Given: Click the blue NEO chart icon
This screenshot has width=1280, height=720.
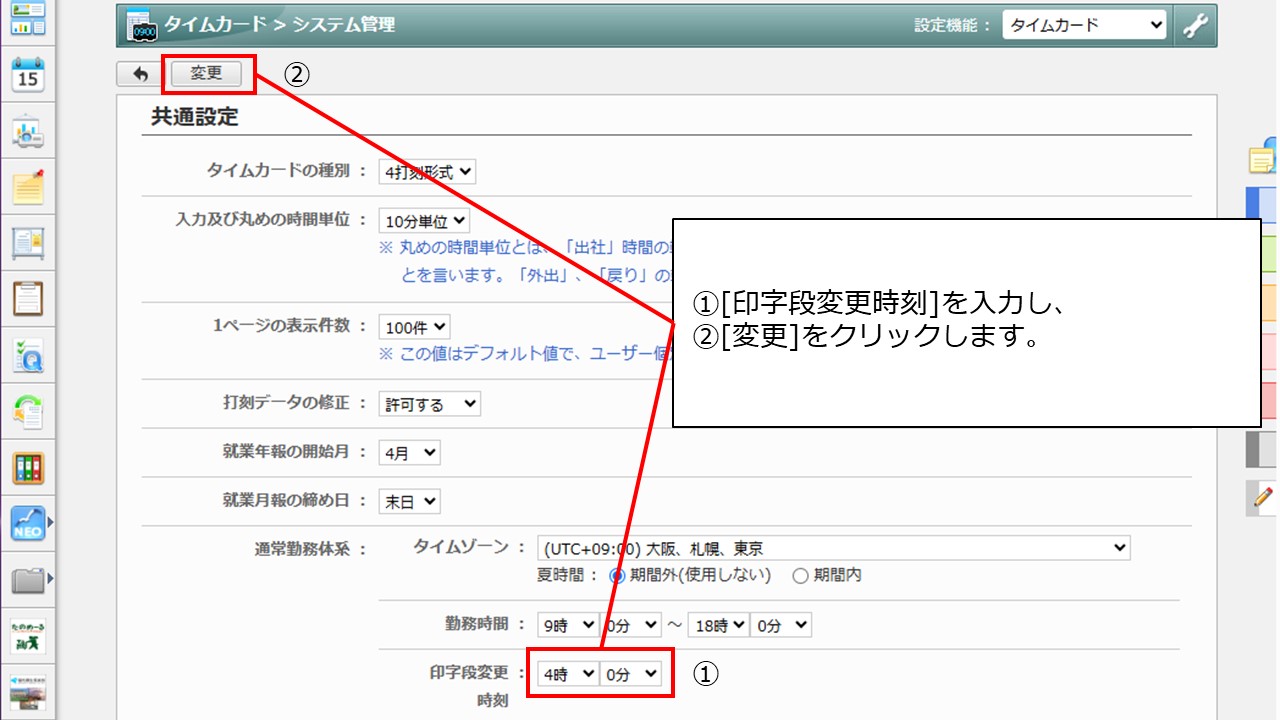Looking at the screenshot, I should (x=28, y=522).
